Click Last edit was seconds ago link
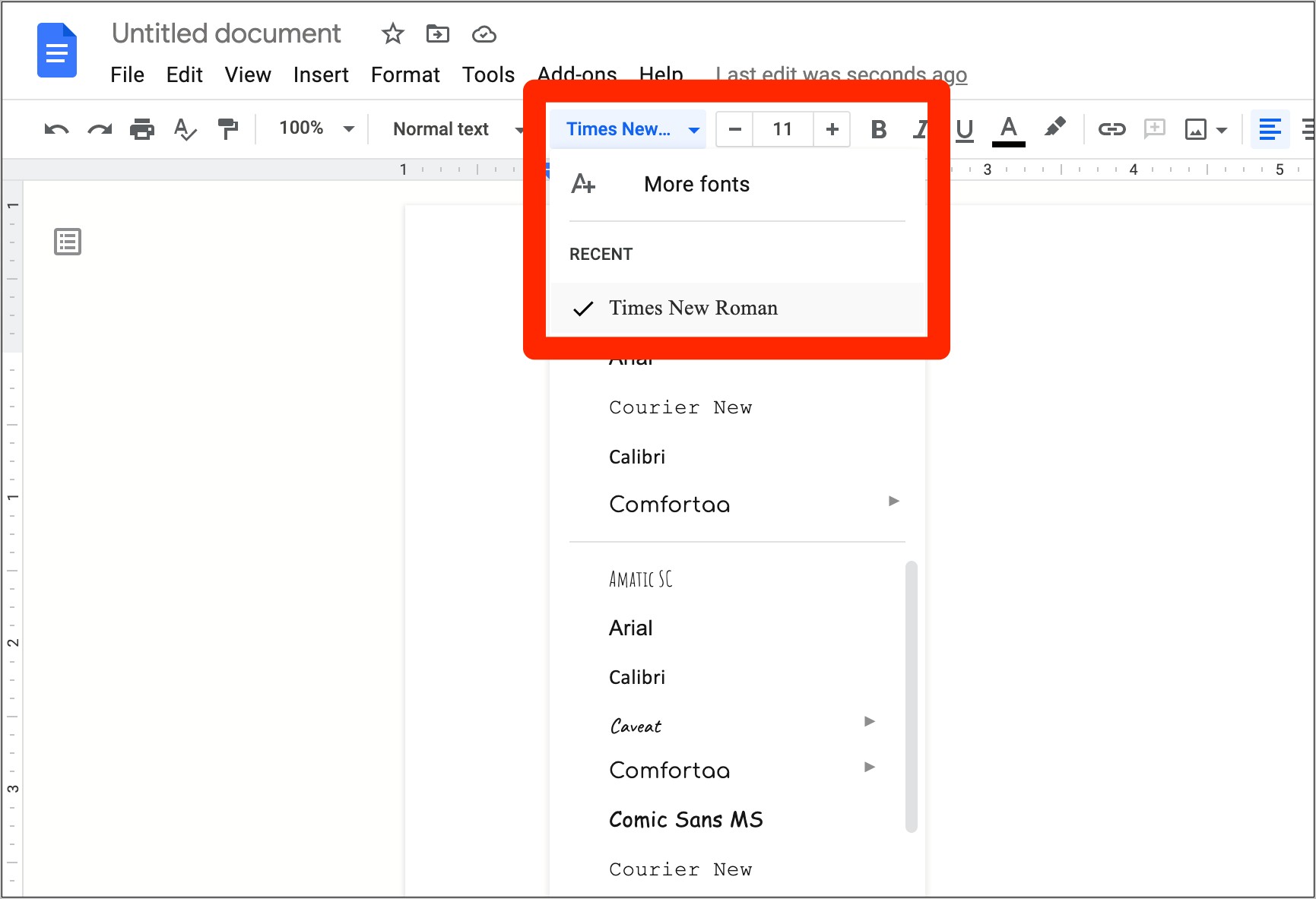Image resolution: width=1316 pixels, height=899 pixels. pos(841,74)
